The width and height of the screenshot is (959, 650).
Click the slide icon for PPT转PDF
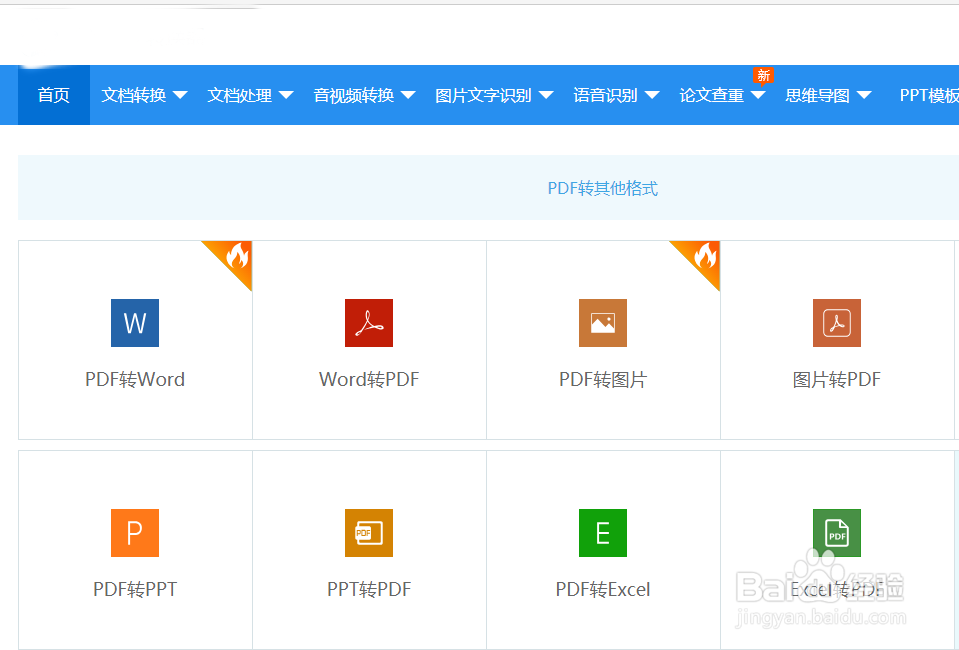coord(369,533)
